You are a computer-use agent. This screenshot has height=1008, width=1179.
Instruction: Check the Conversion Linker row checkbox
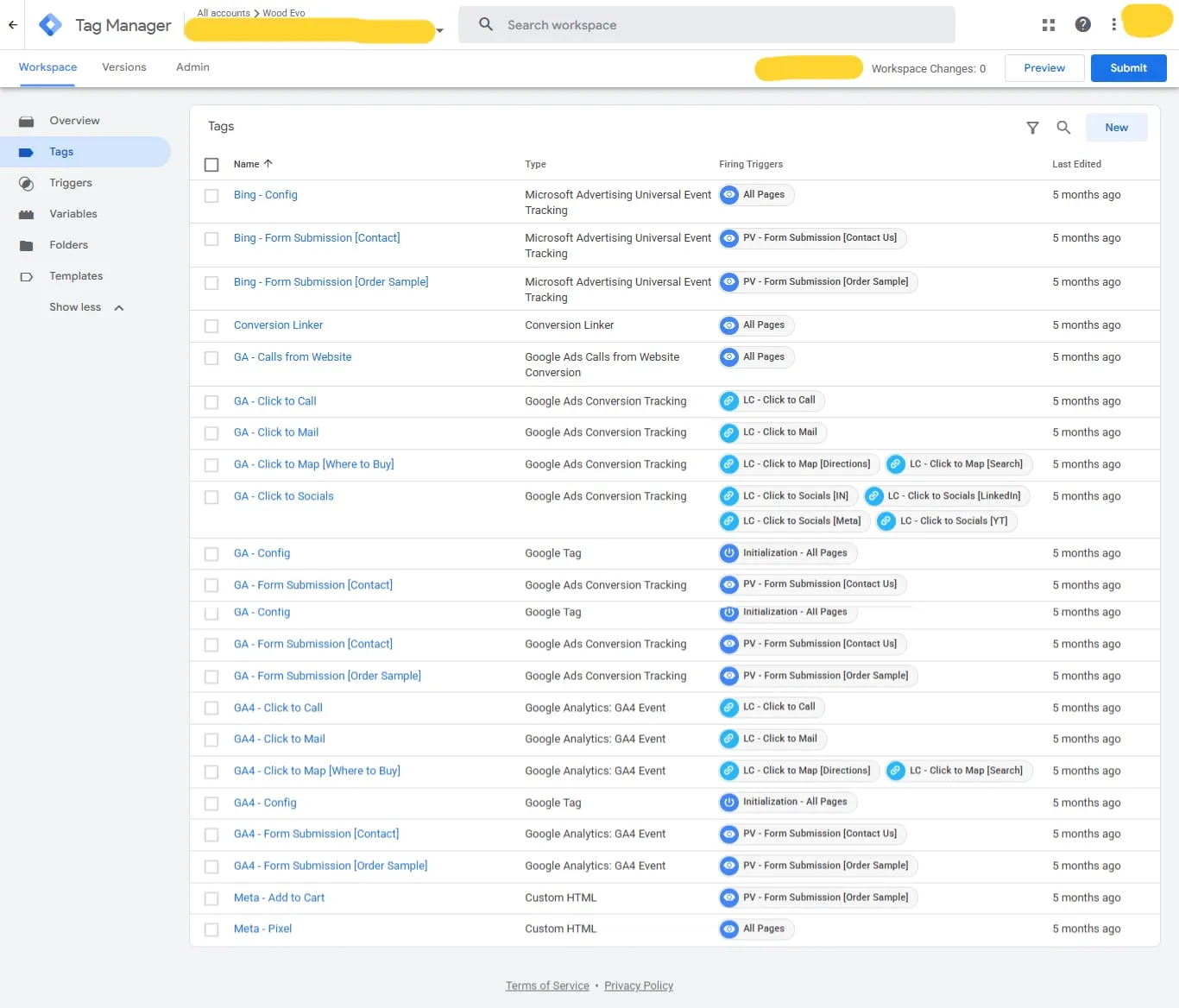point(211,326)
